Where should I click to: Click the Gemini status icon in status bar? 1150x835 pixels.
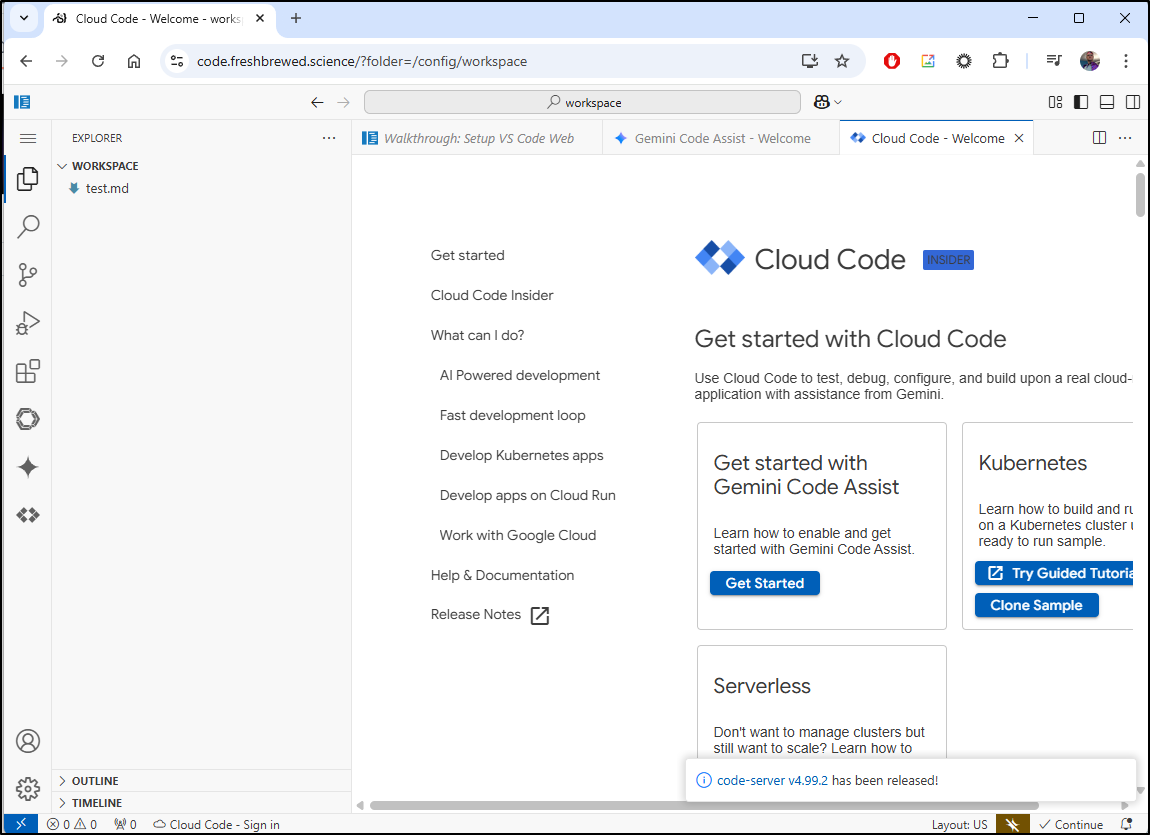tap(1012, 825)
